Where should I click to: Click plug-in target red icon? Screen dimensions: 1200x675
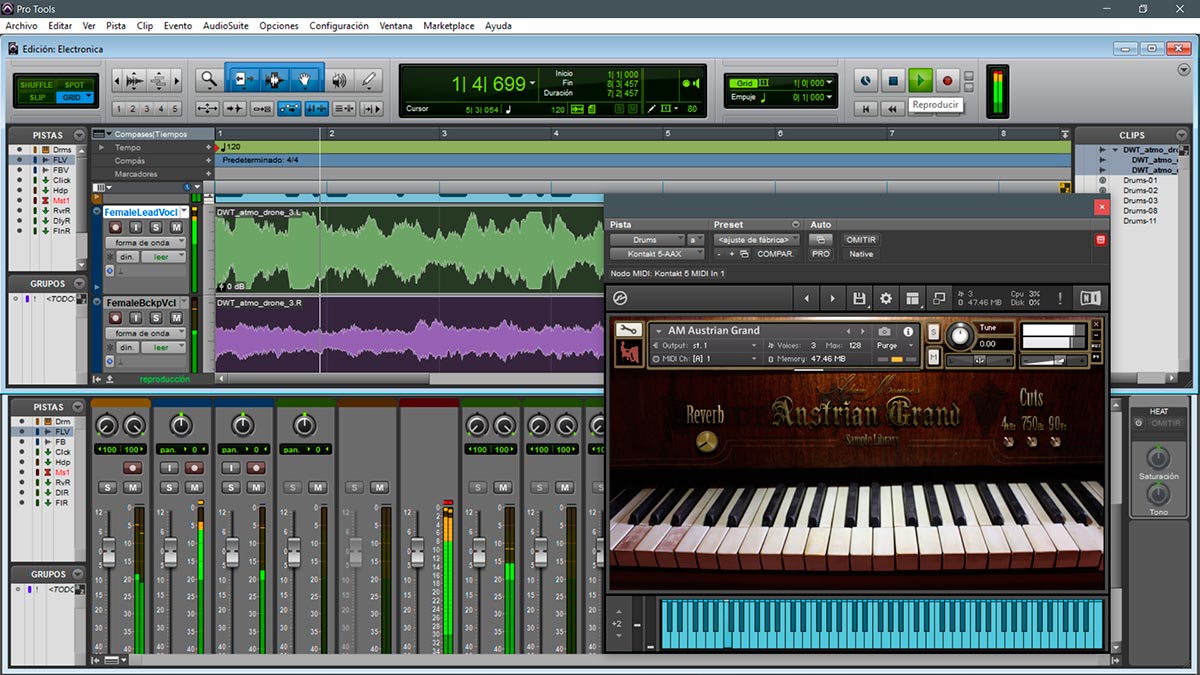coord(1100,240)
